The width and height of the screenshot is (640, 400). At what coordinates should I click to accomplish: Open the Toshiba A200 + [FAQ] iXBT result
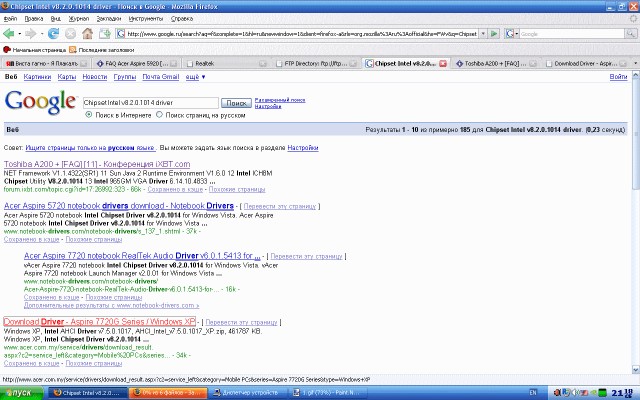click(97, 164)
